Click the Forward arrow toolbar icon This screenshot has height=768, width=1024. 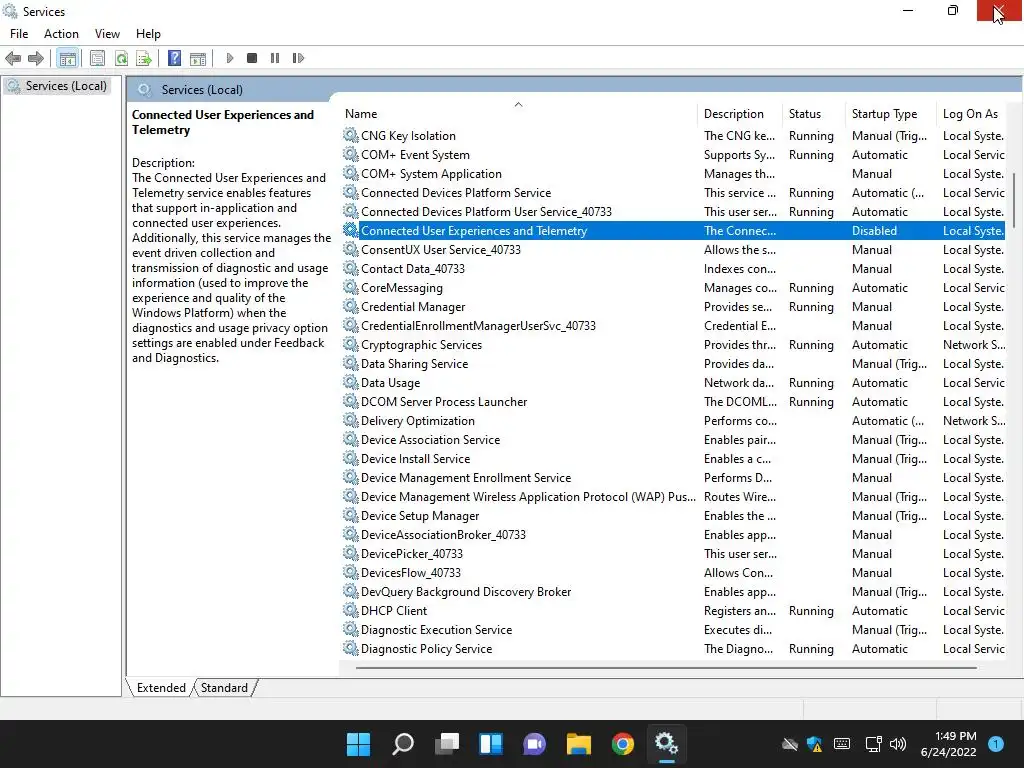36,58
